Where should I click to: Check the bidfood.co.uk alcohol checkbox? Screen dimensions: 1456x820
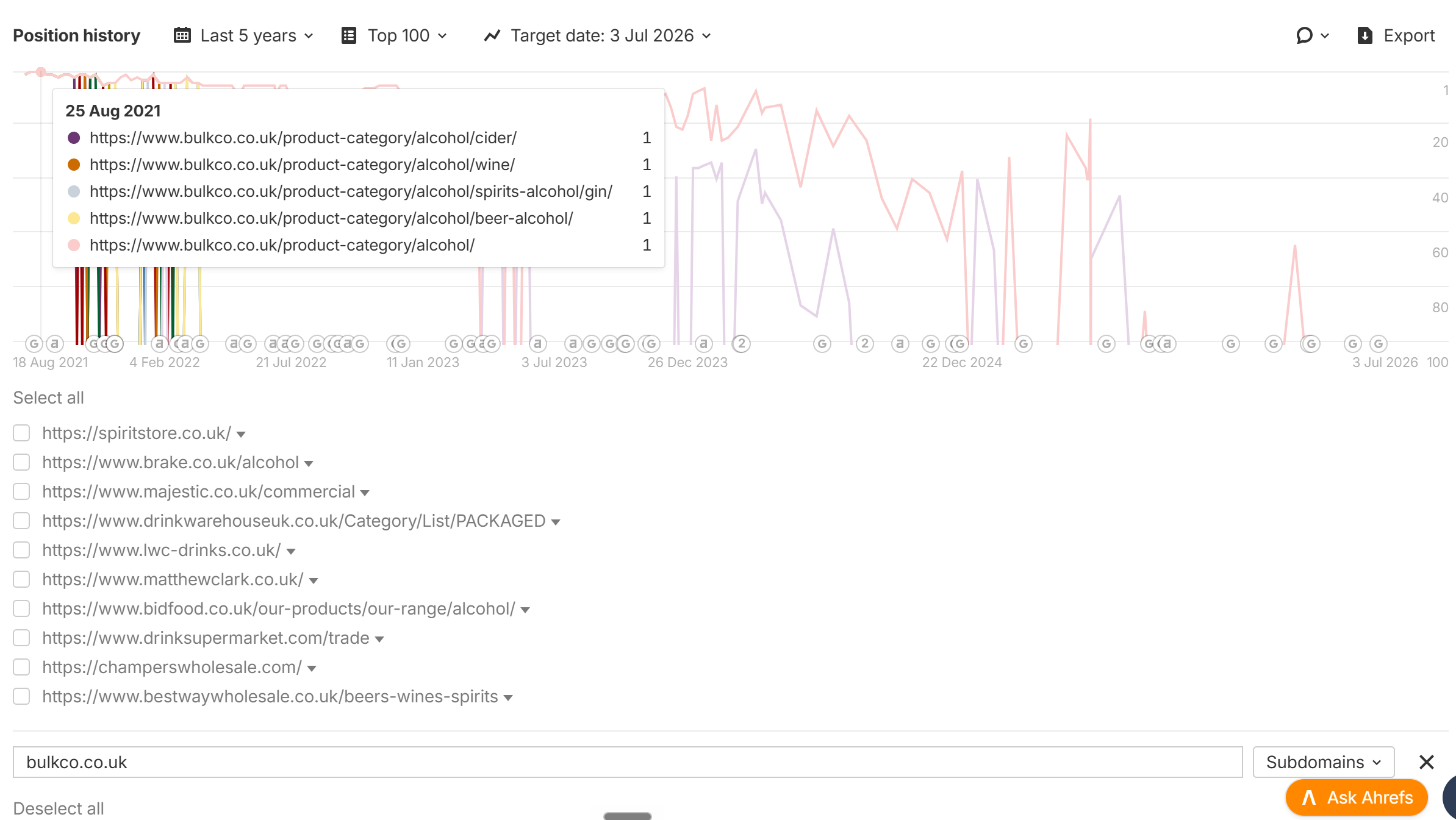coord(21,608)
